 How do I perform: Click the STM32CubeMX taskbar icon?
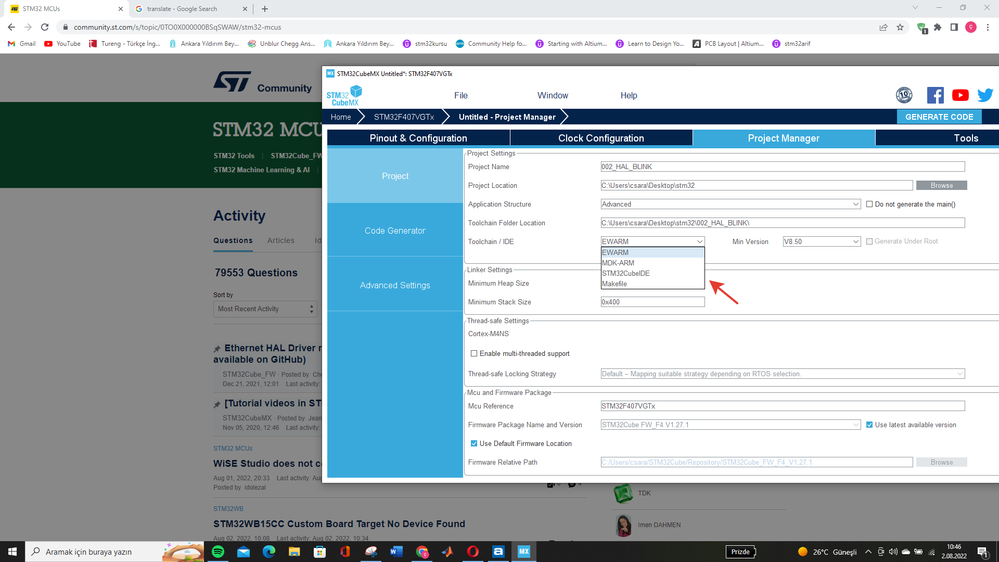[x=524, y=552]
